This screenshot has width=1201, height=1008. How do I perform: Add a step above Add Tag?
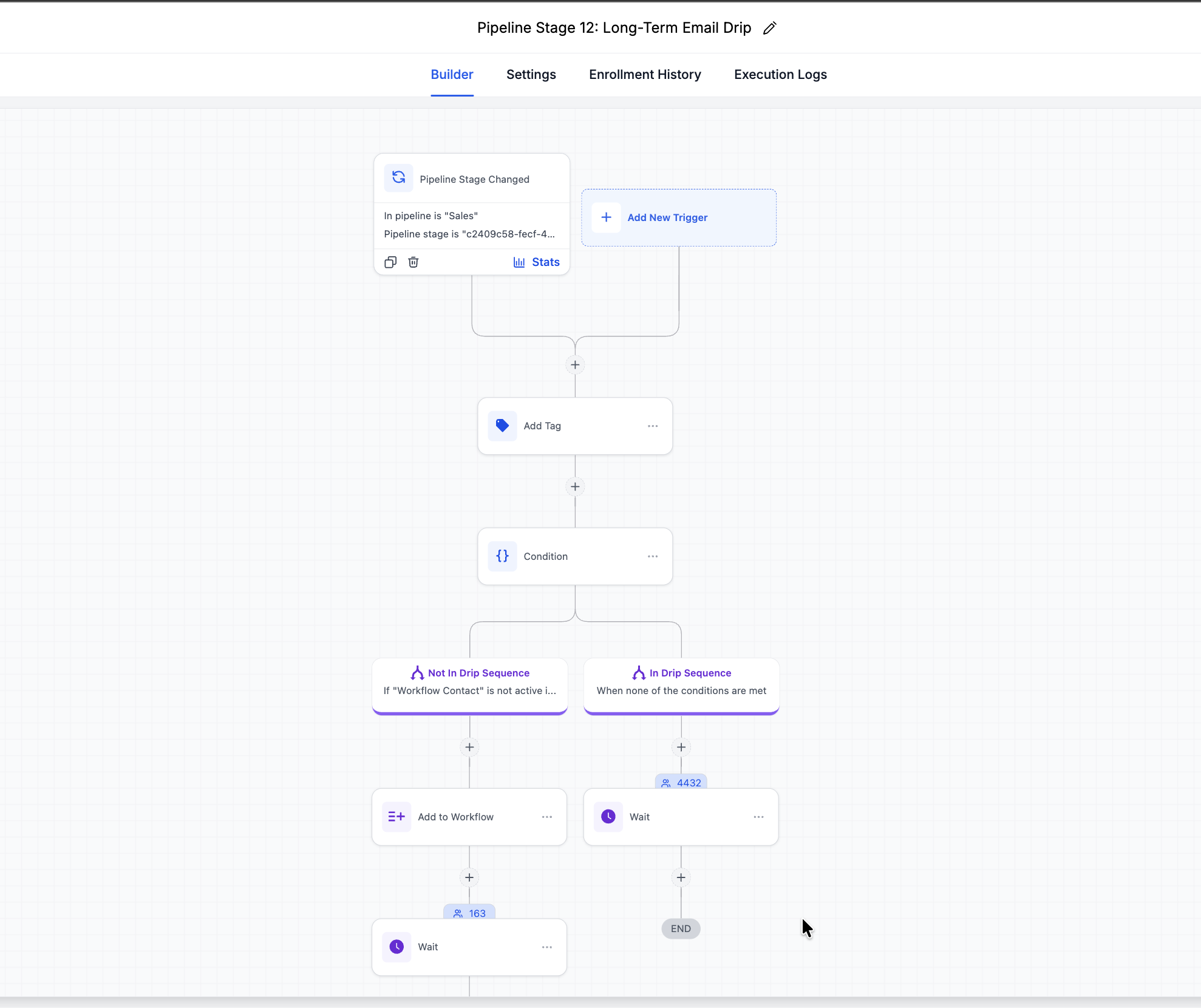[x=575, y=365]
